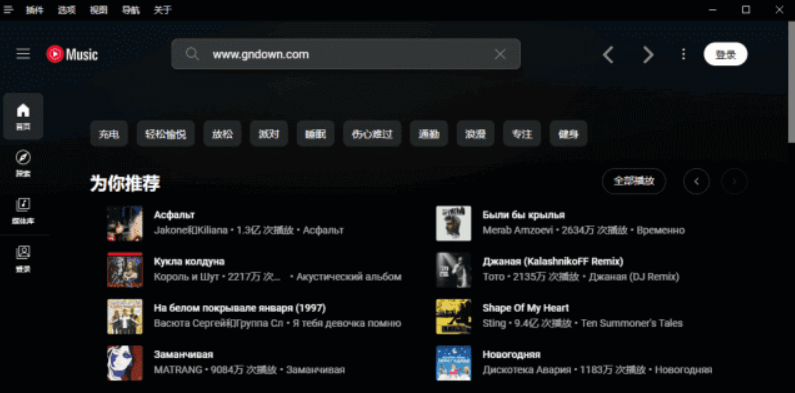Select the 放松 mood chip

(x=223, y=134)
